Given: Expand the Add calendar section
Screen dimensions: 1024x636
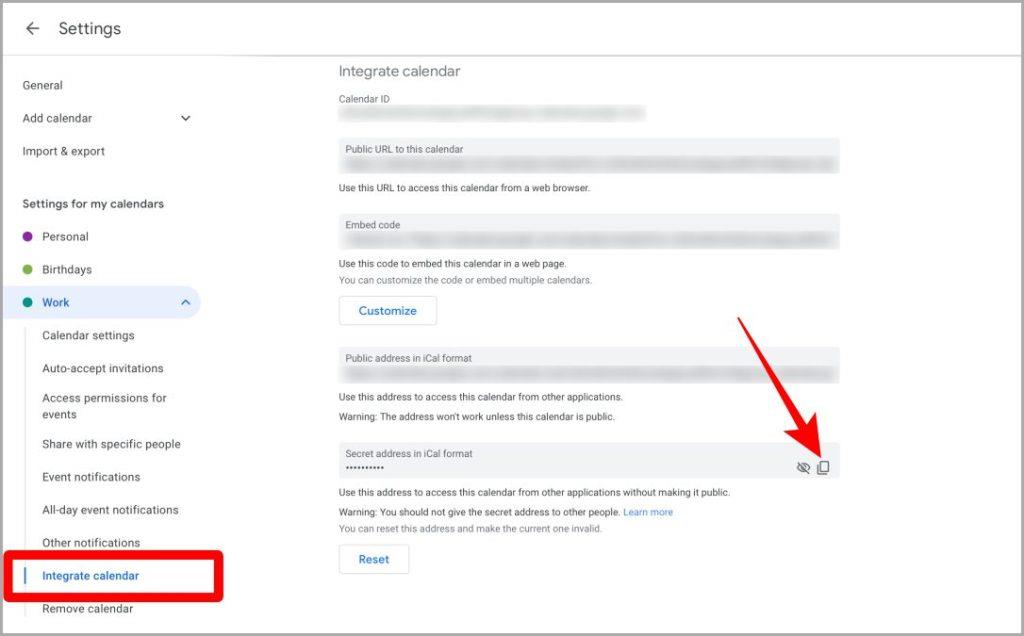Looking at the screenshot, I should [185, 118].
